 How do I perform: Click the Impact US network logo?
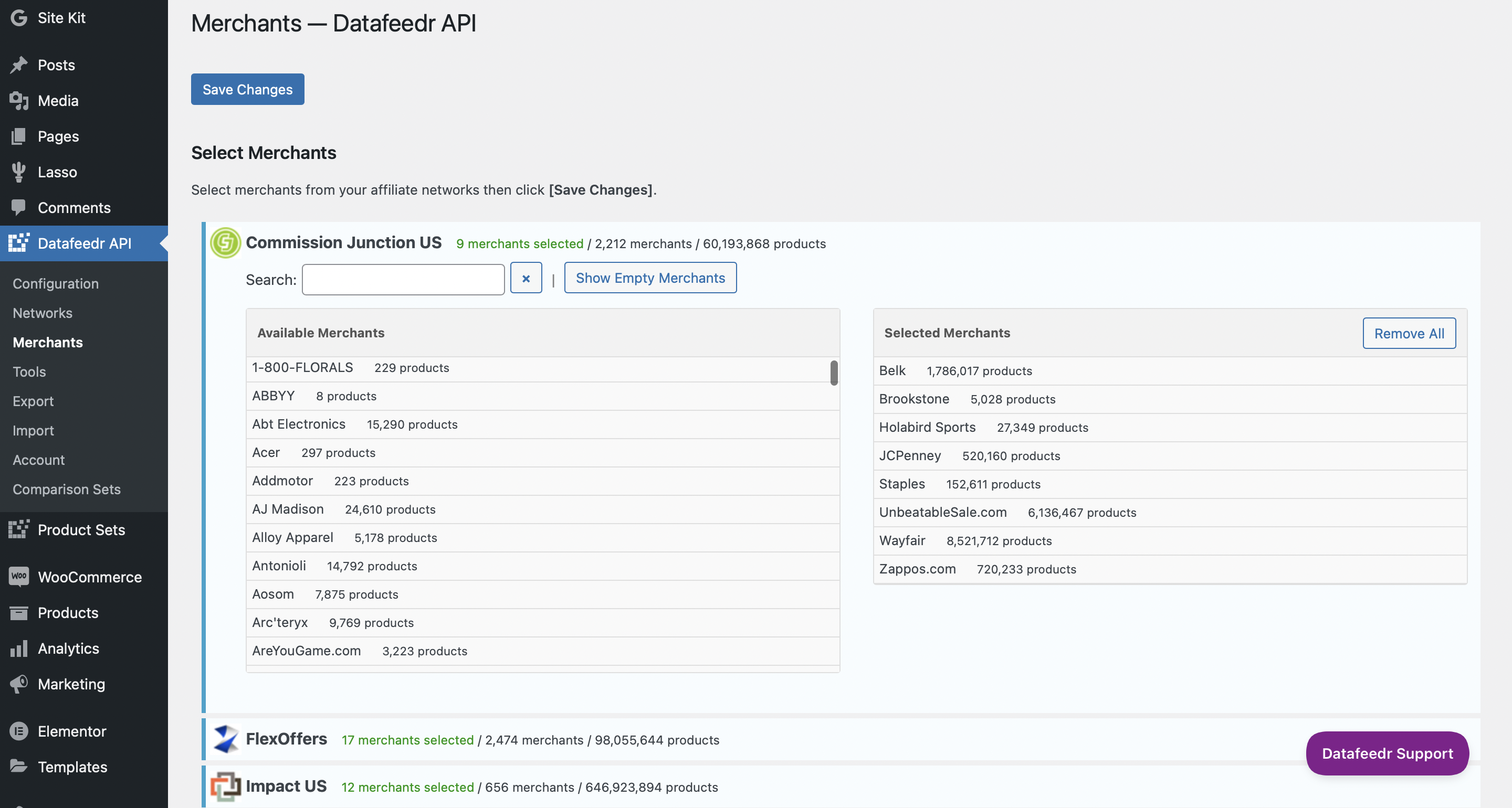tap(225, 786)
